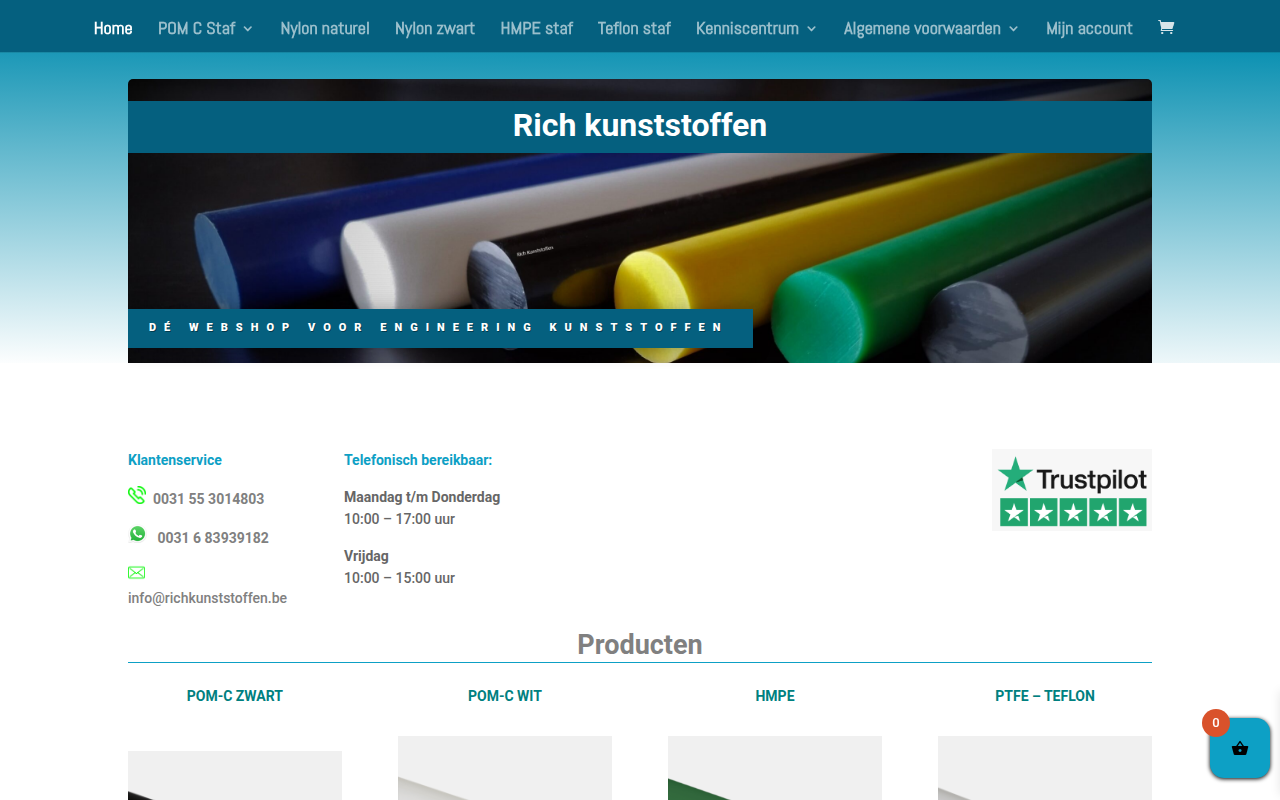Click the Producten section heading

click(640, 644)
